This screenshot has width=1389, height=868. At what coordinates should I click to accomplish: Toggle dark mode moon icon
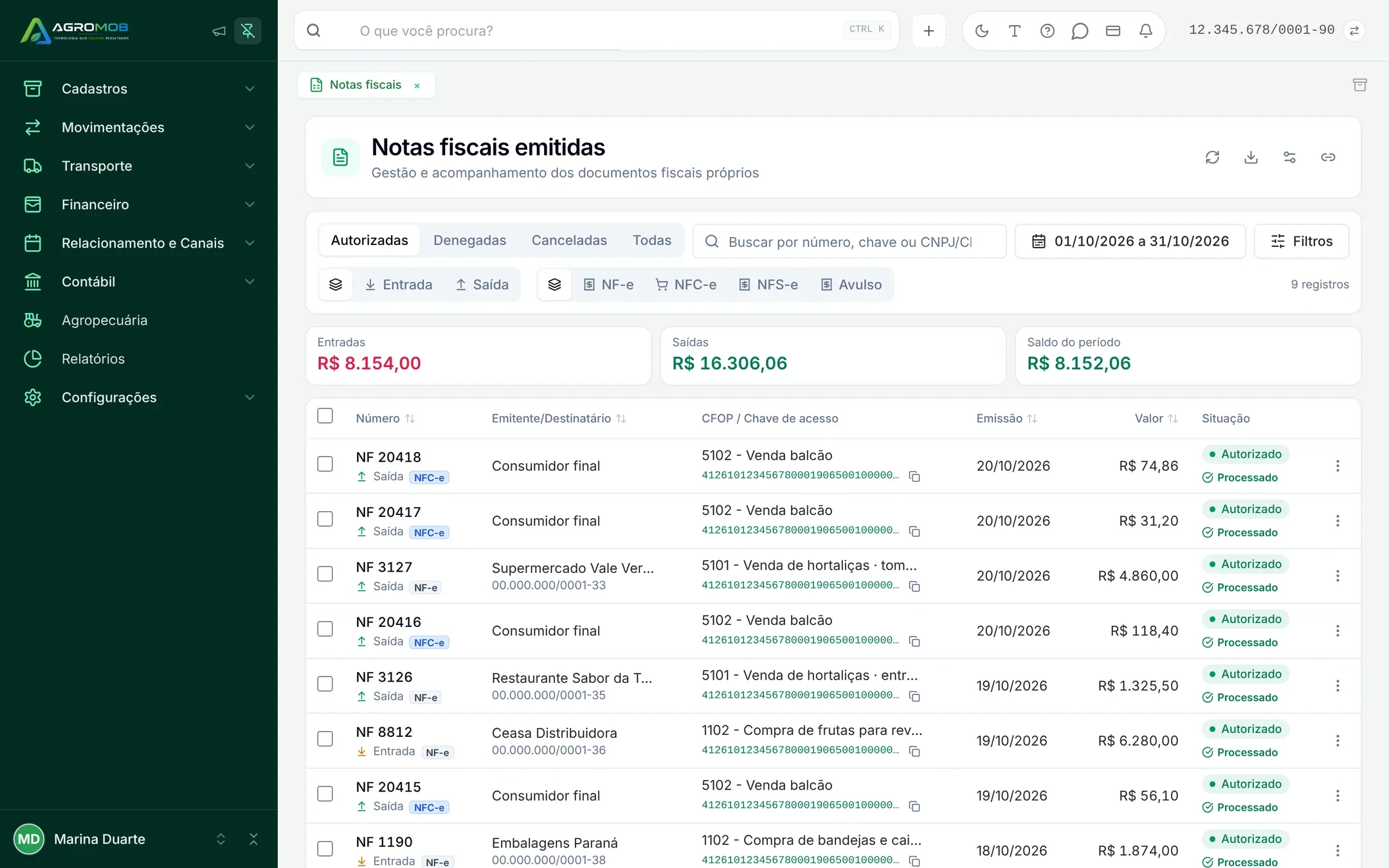tap(982, 31)
